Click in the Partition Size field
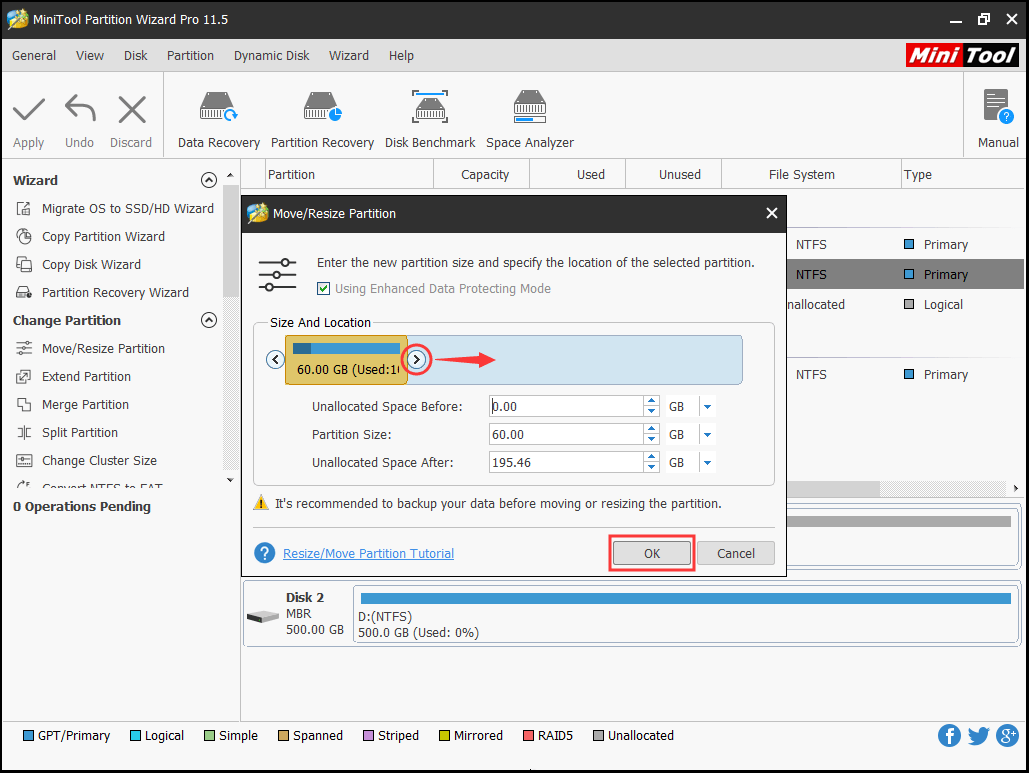The width and height of the screenshot is (1029, 773). 566,435
